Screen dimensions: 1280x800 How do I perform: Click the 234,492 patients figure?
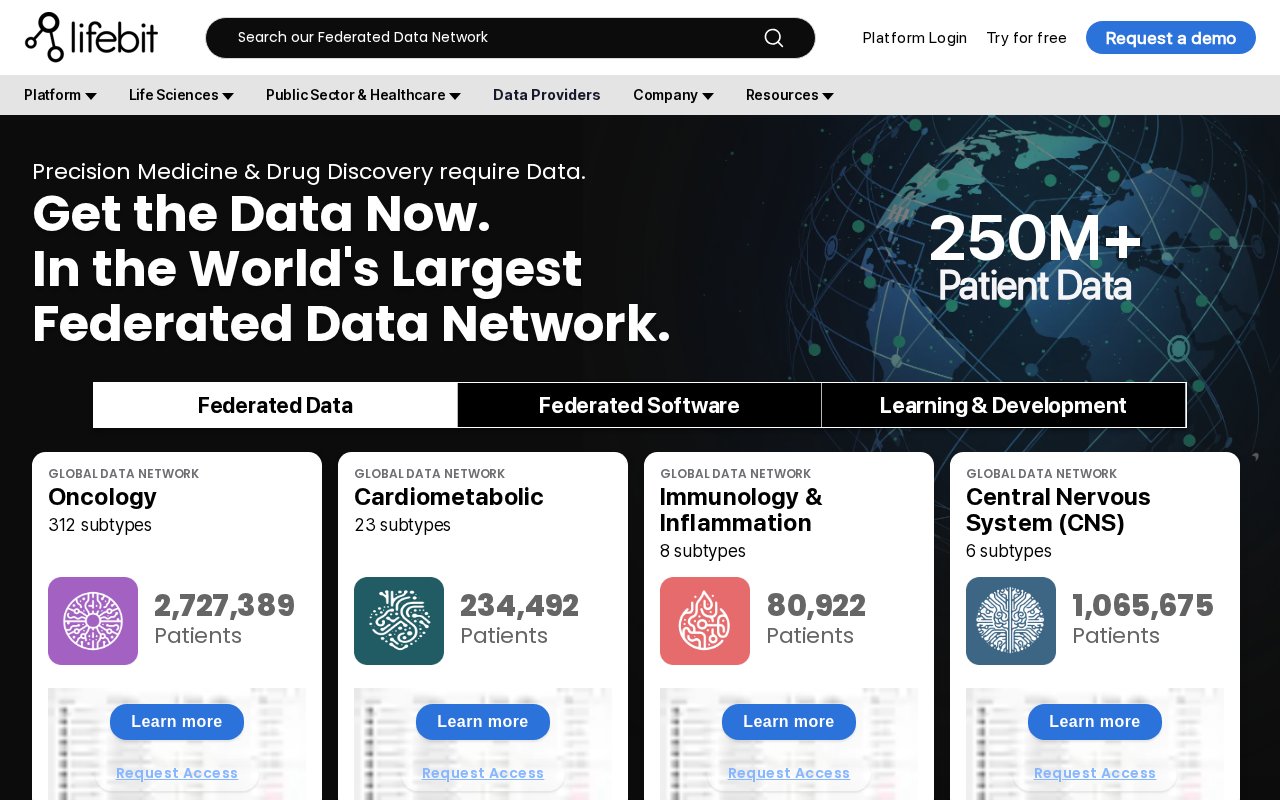519,606
